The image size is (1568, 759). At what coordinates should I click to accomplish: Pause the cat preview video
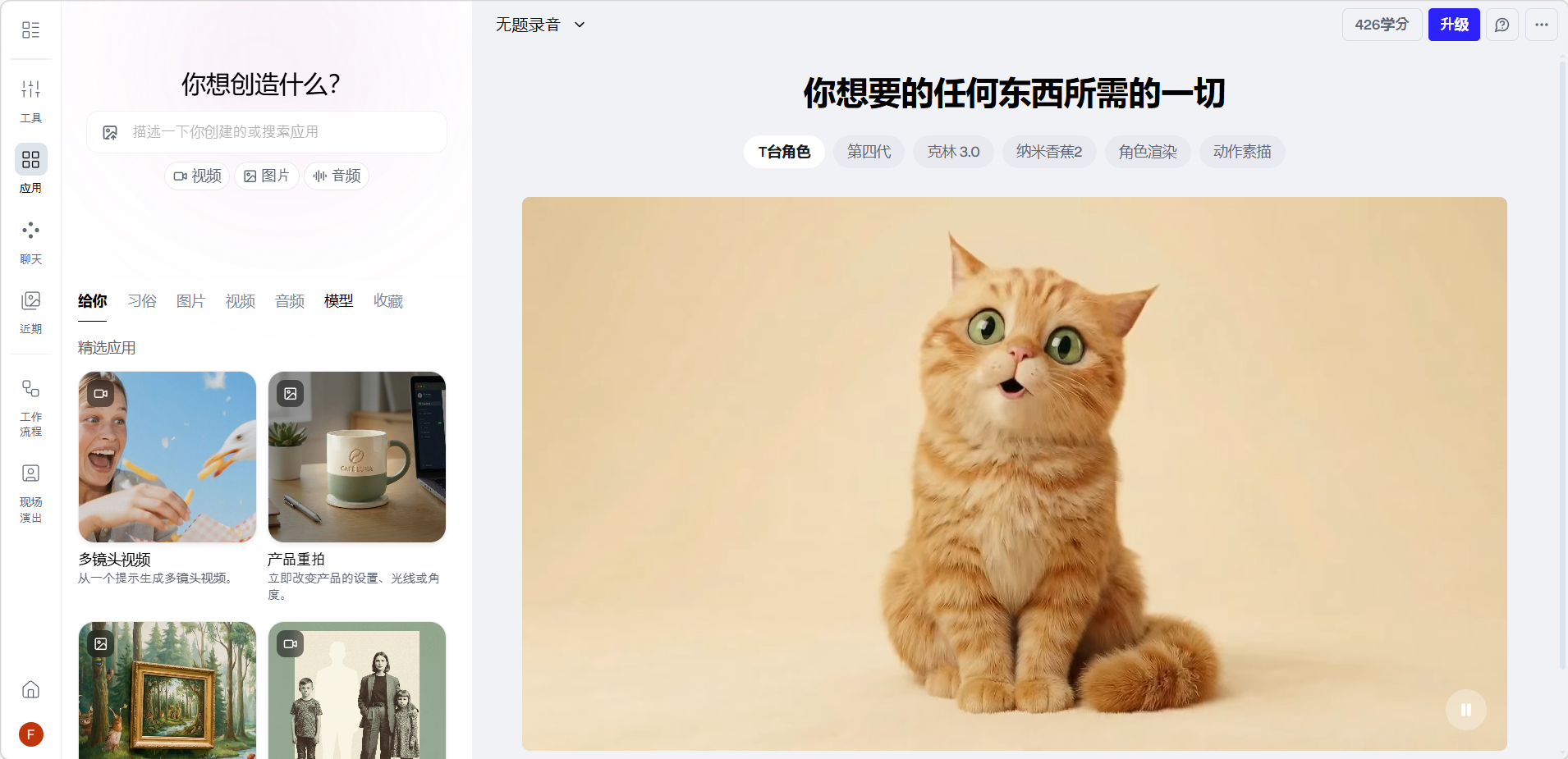pyautogui.click(x=1465, y=710)
